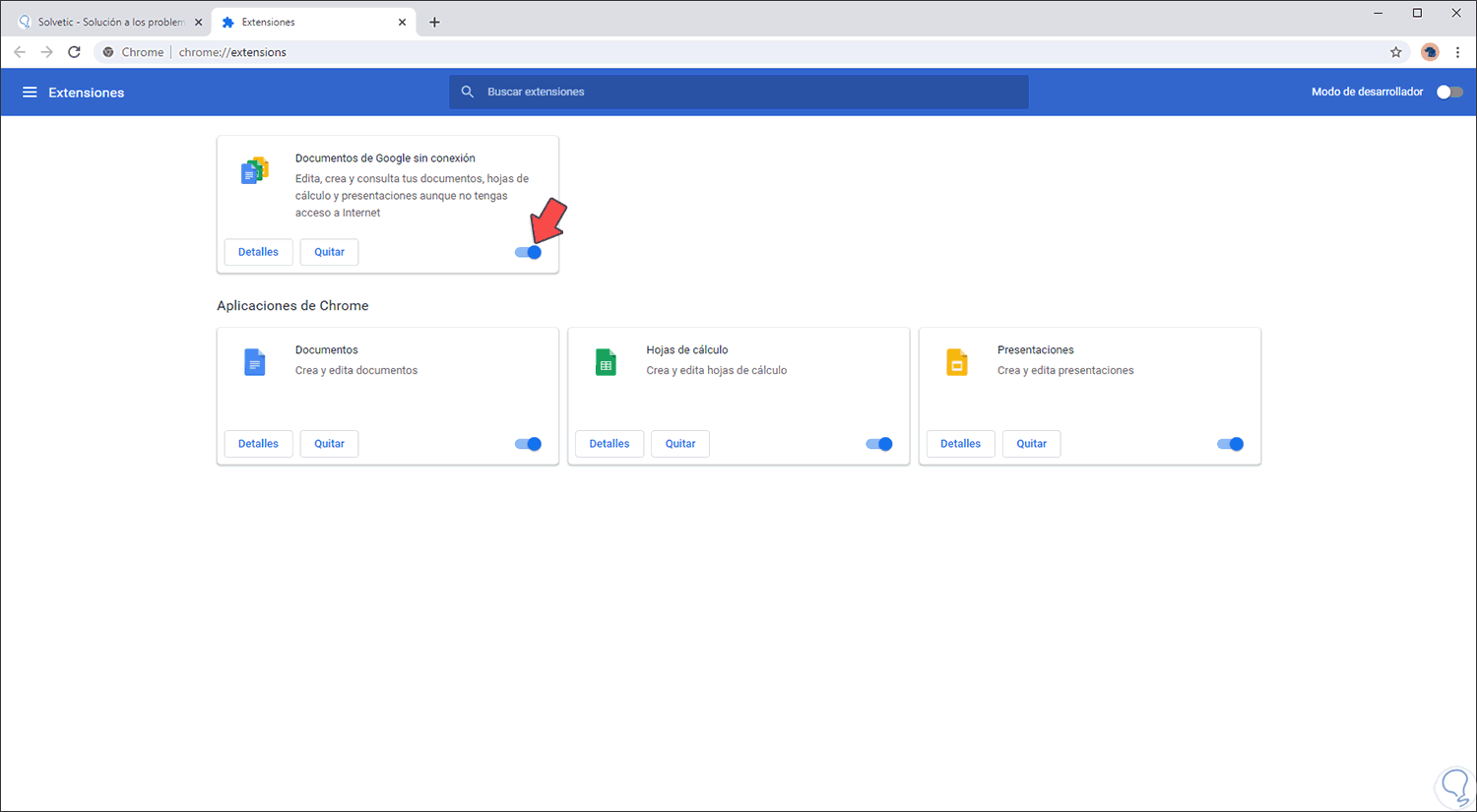Close the Extensiones tab
This screenshot has width=1477, height=812.
402,22
